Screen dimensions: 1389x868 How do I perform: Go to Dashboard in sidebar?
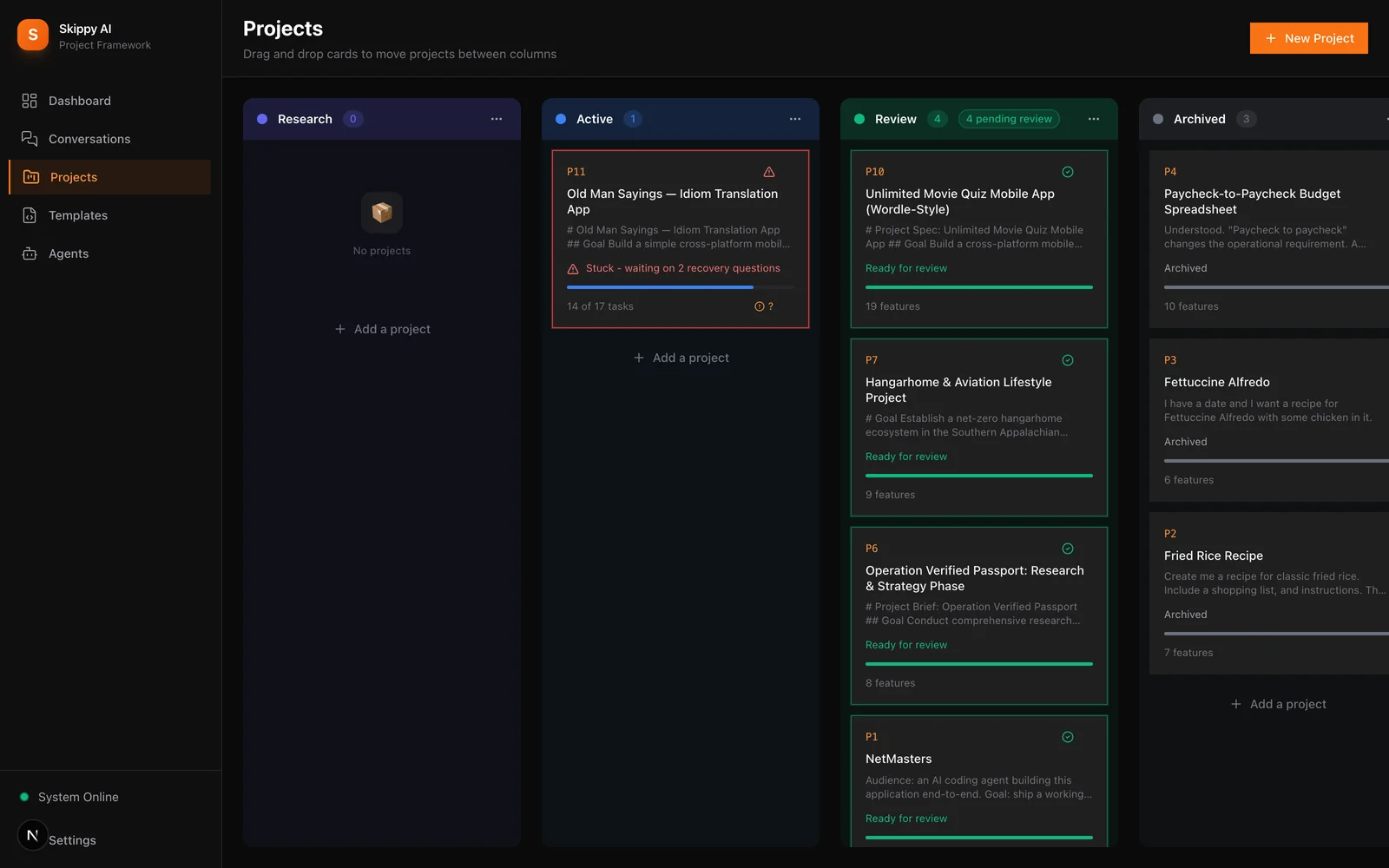(109, 101)
